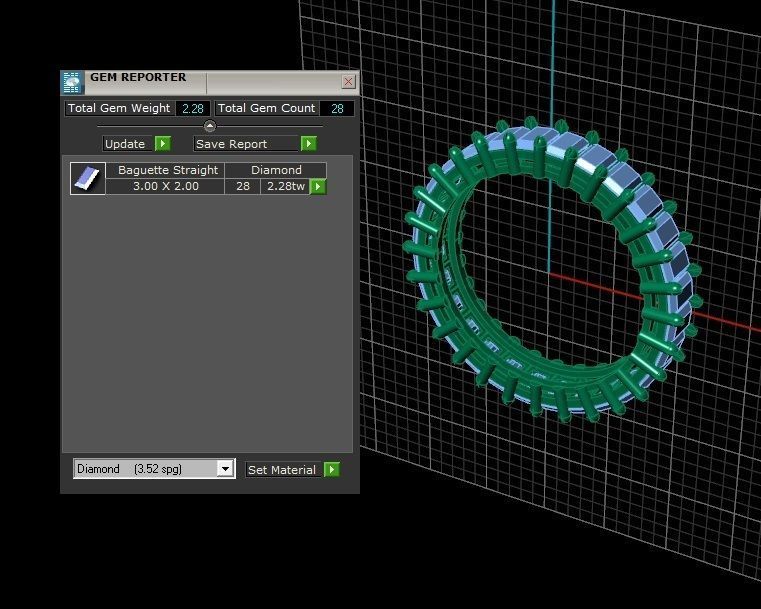Click the Total Gem Count value 28
This screenshot has width=761, height=609.
click(337, 108)
